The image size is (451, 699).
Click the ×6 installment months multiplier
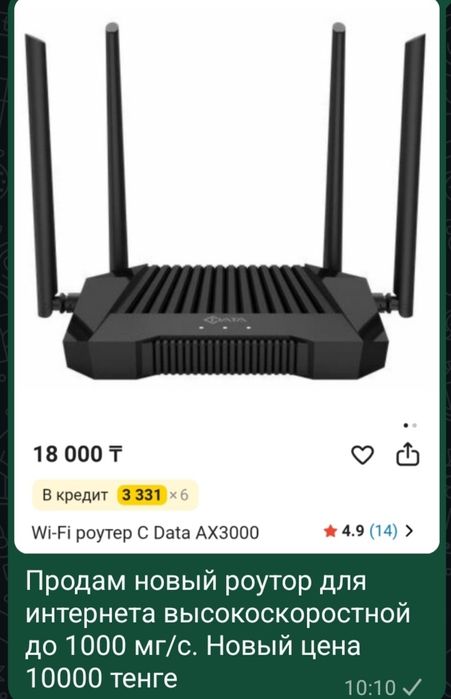[x=179, y=495]
